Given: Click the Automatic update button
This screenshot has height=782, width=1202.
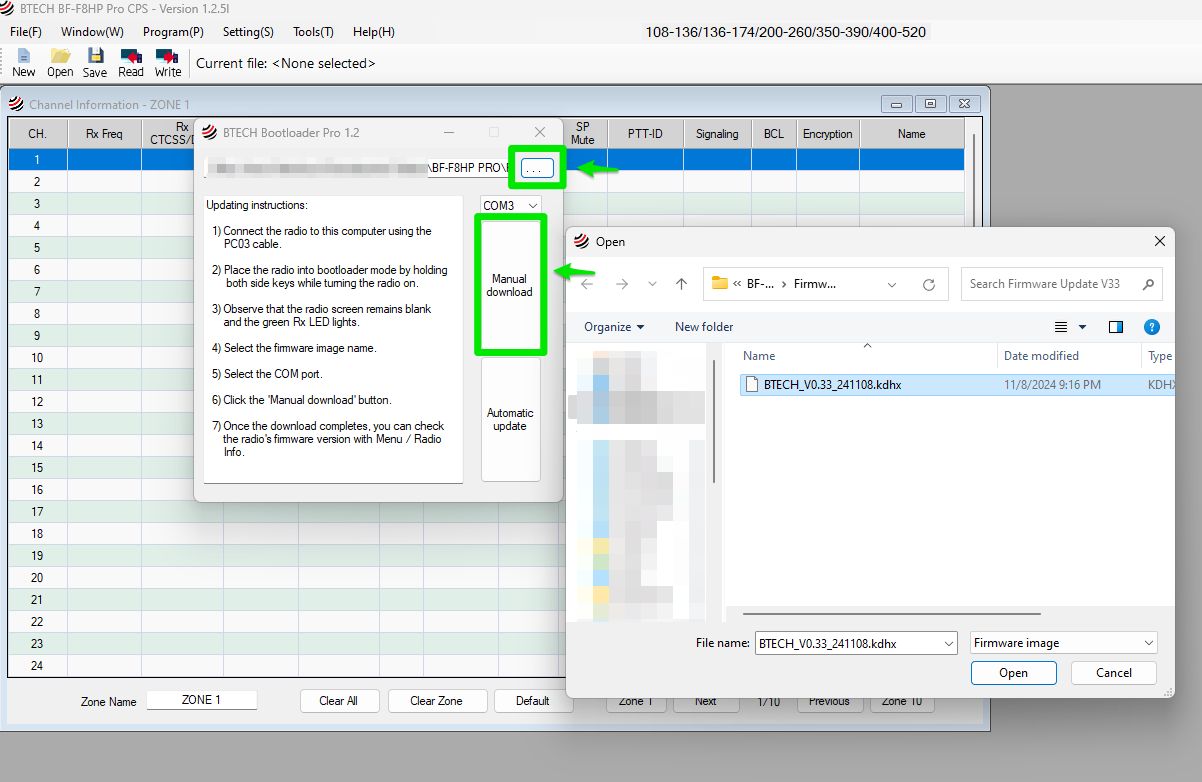Looking at the screenshot, I should (x=510, y=420).
